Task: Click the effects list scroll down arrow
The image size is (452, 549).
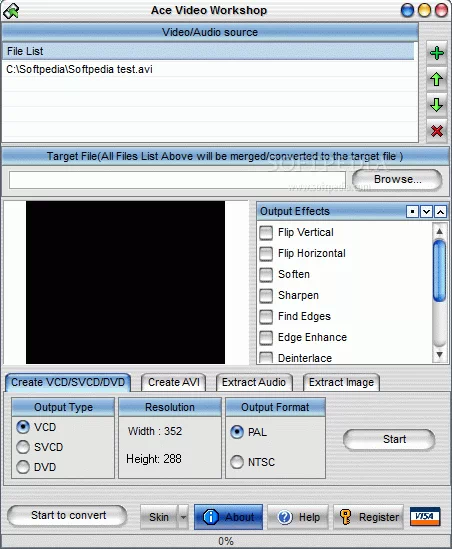Action: (x=439, y=355)
